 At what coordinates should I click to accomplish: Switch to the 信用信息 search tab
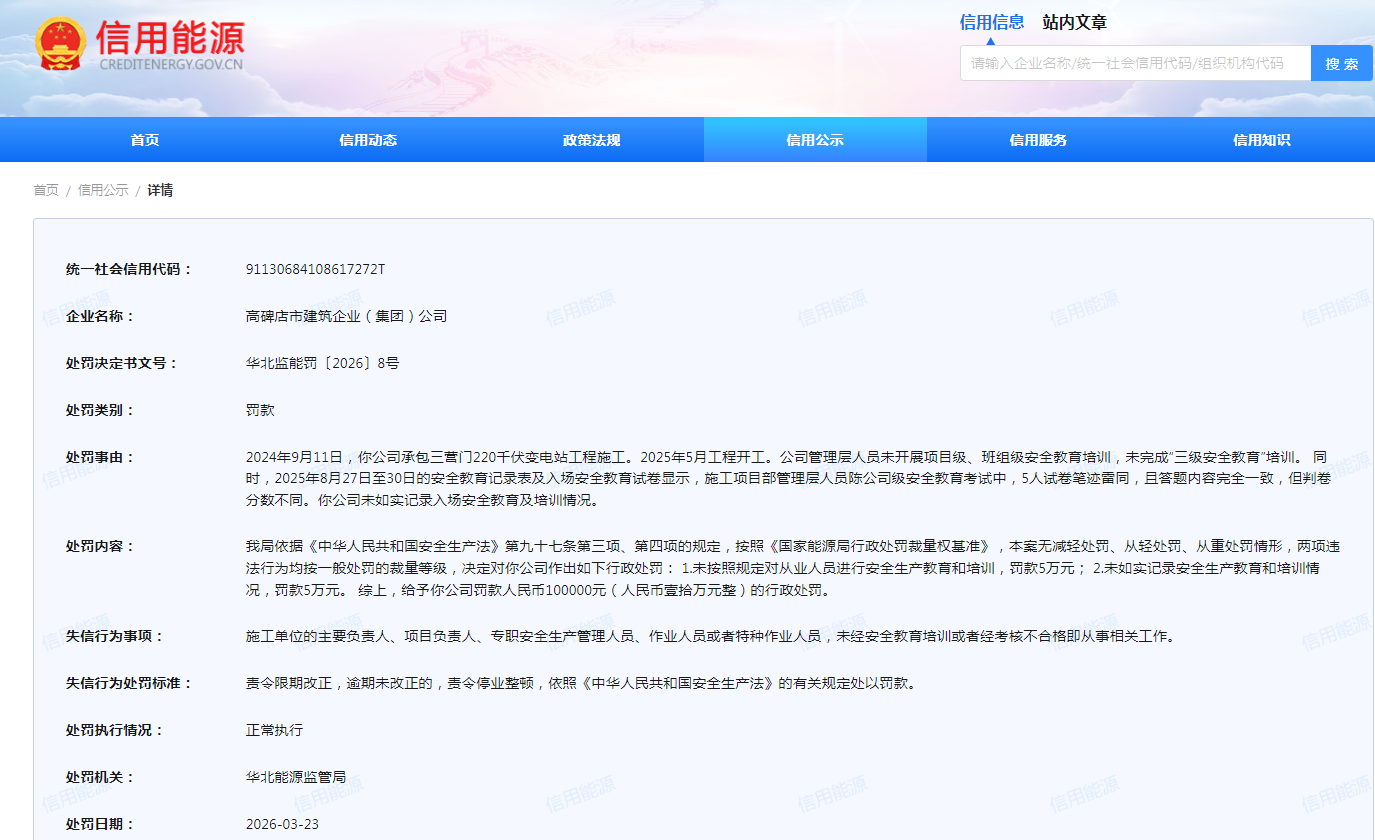991,22
